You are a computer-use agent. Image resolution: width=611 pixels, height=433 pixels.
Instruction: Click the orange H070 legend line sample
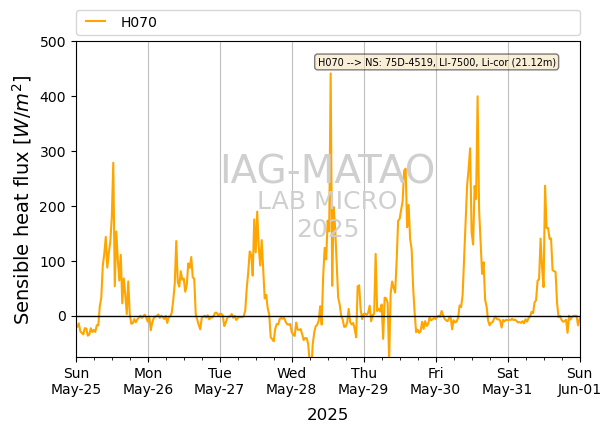[x=95, y=21]
